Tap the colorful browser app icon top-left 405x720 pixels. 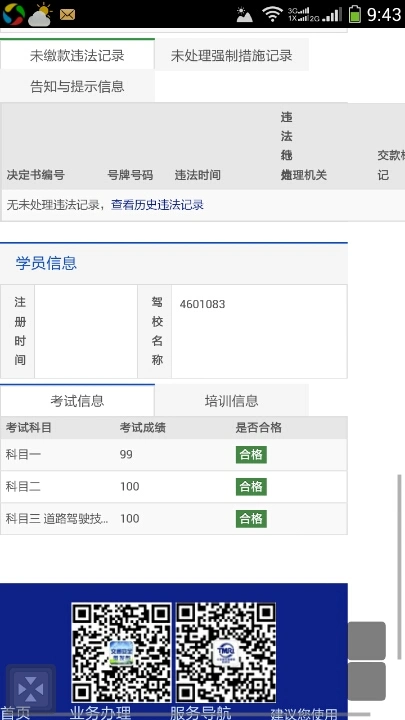[x=14, y=14]
